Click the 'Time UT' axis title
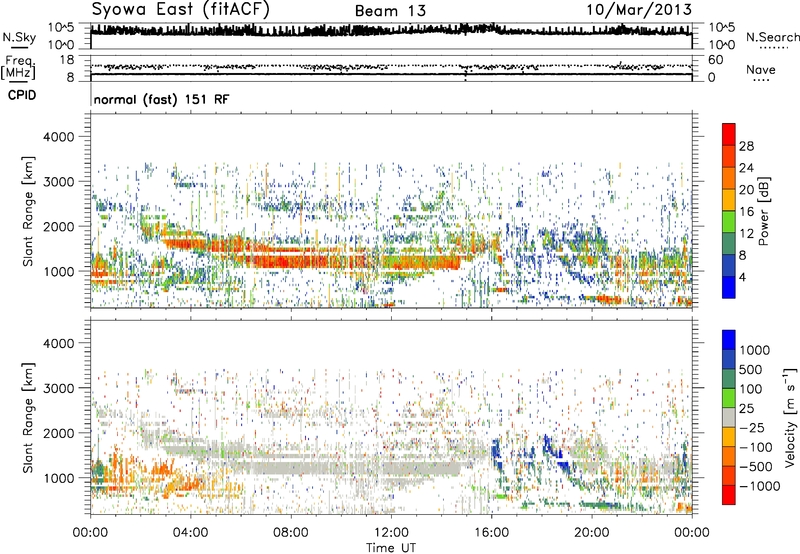 (391, 547)
